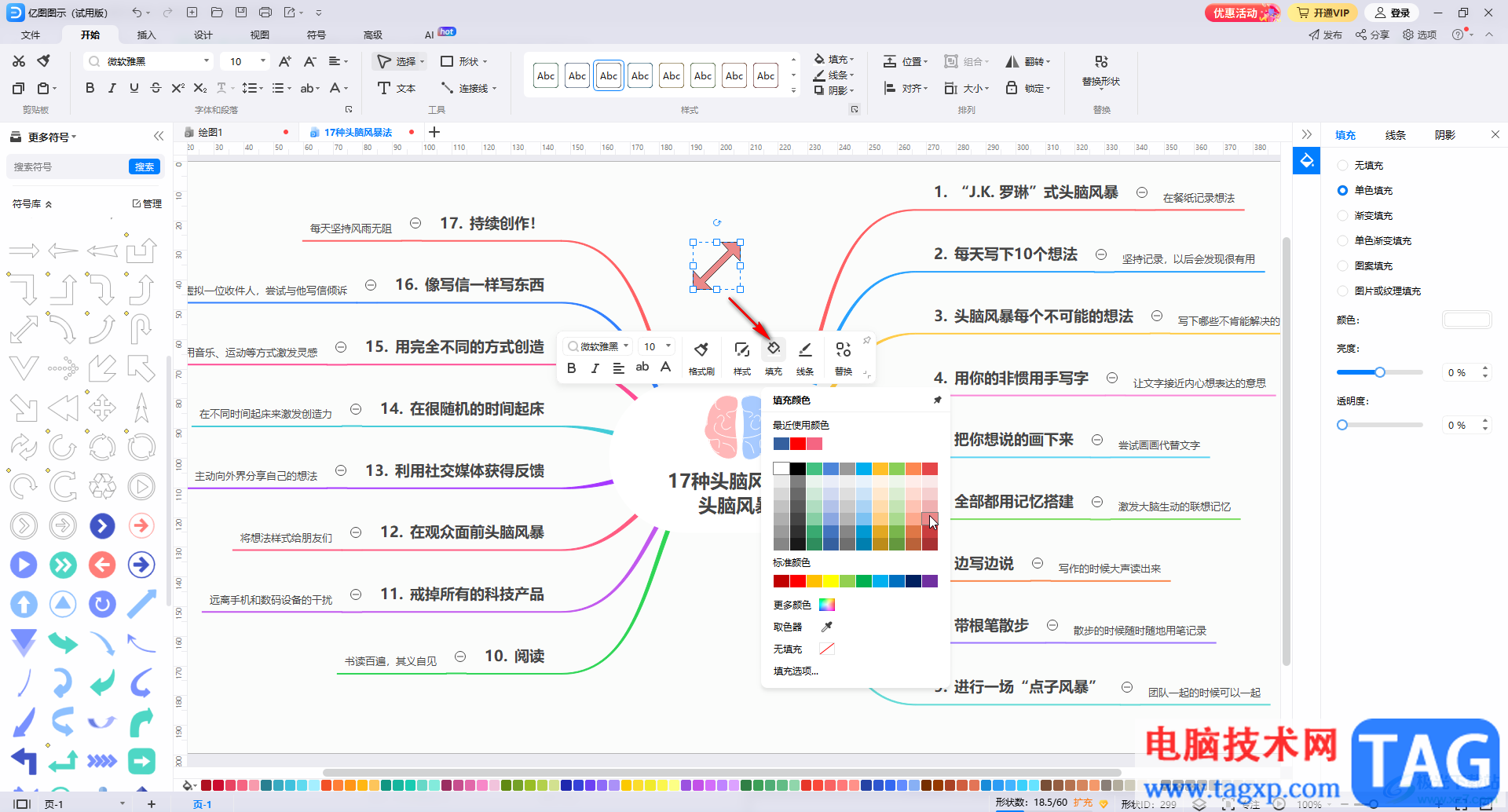Viewport: 1508px width, 812px height.
Task: Click the Format Painter icon in the clipboard group
Action: coord(45,61)
